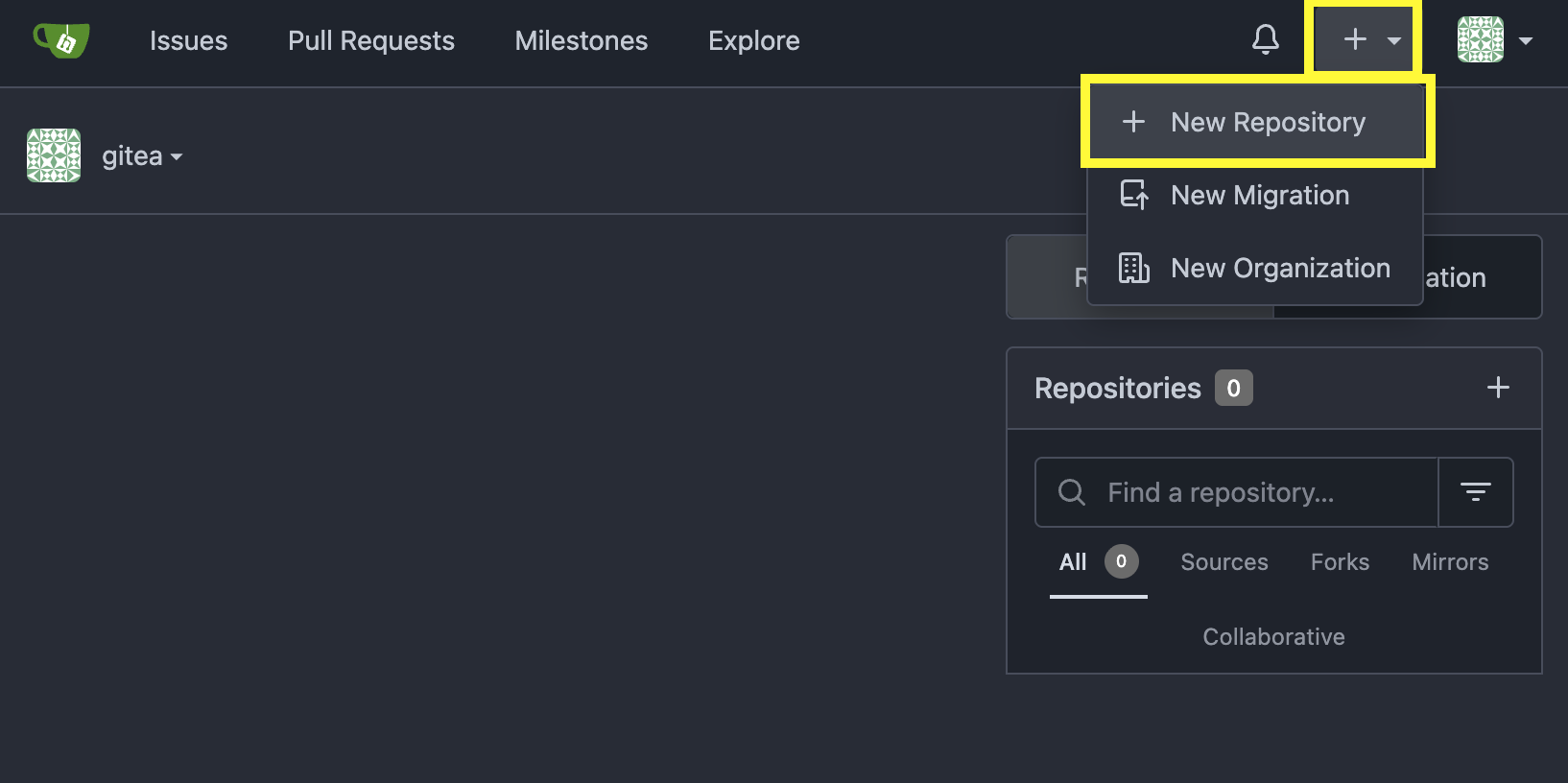Click the plus icon to create new content
The height and width of the screenshot is (783, 1568).
click(1353, 40)
